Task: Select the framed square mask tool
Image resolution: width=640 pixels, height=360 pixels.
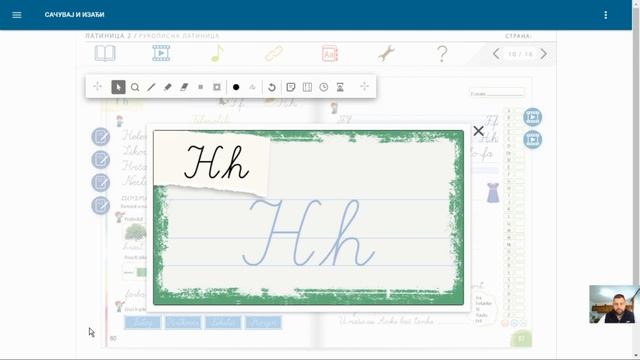Action: [217, 87]
